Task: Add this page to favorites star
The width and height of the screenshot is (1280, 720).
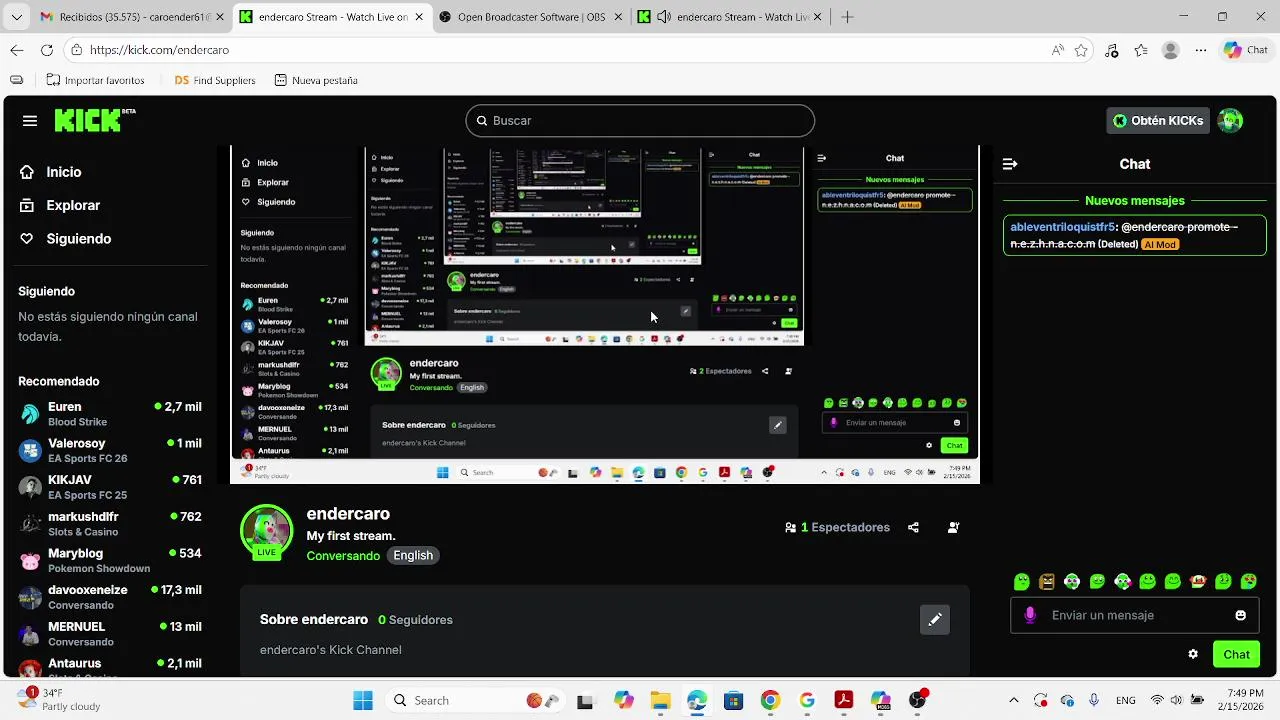Action: [1081, 50]
